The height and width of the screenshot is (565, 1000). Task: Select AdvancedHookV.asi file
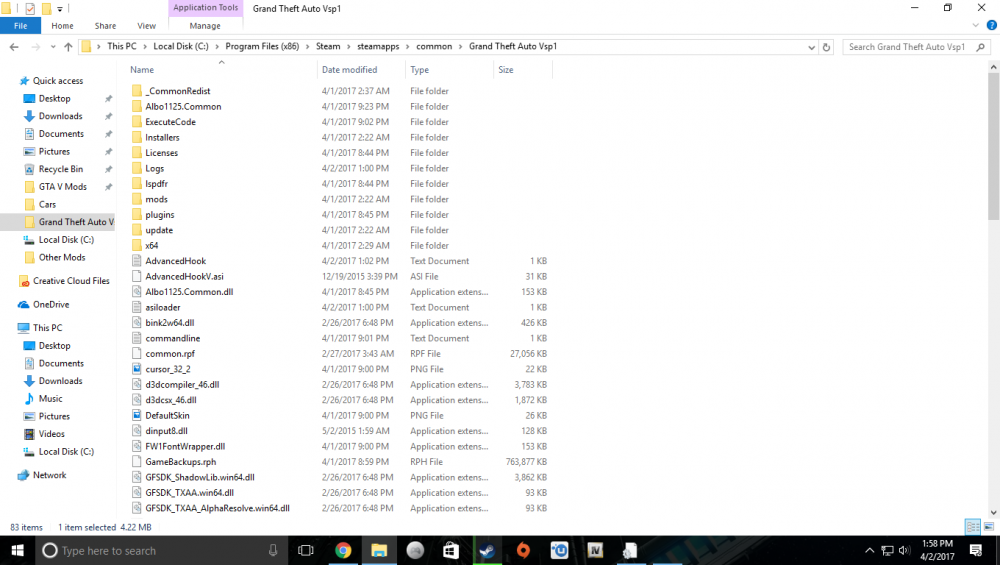(184, 277)
